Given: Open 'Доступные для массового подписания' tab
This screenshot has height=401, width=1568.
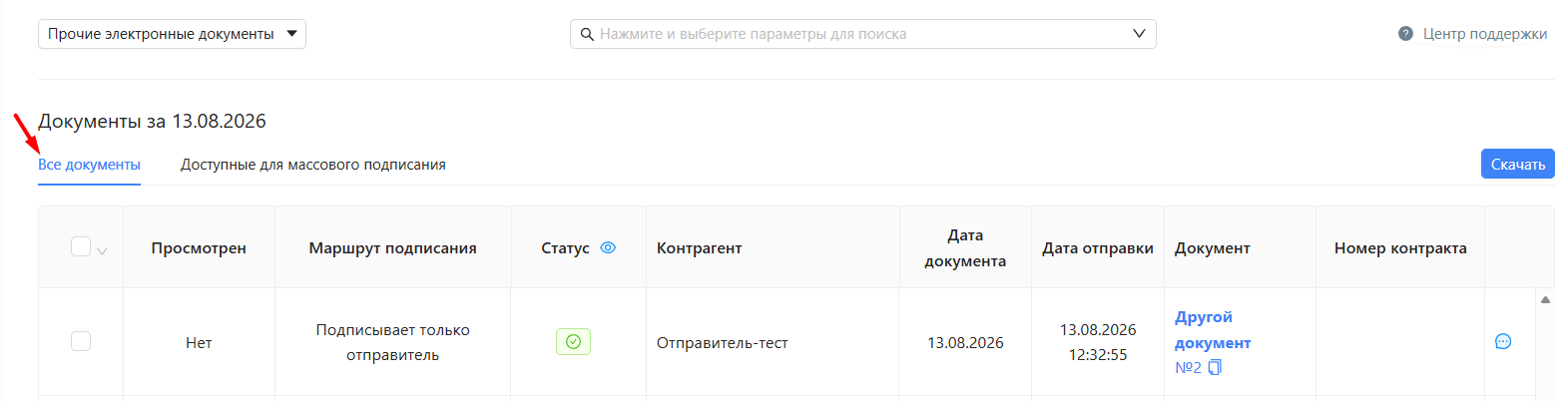Looking at the screenshot, I should point(312,165).
